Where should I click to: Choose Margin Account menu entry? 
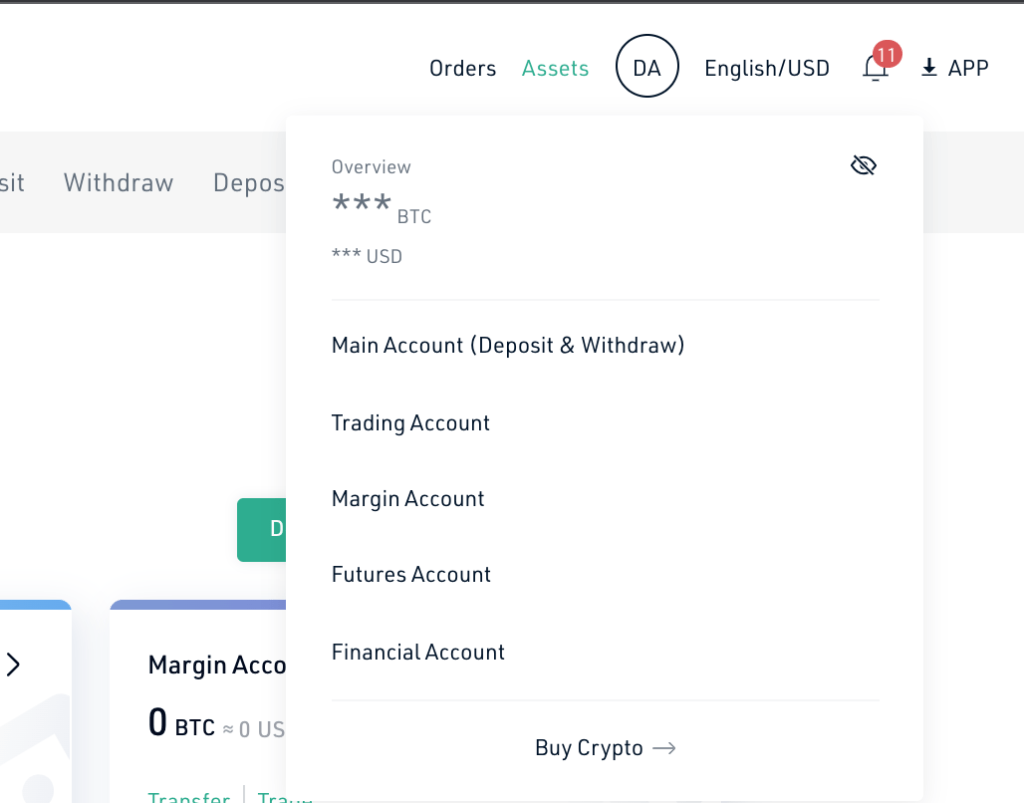point(408,499)
